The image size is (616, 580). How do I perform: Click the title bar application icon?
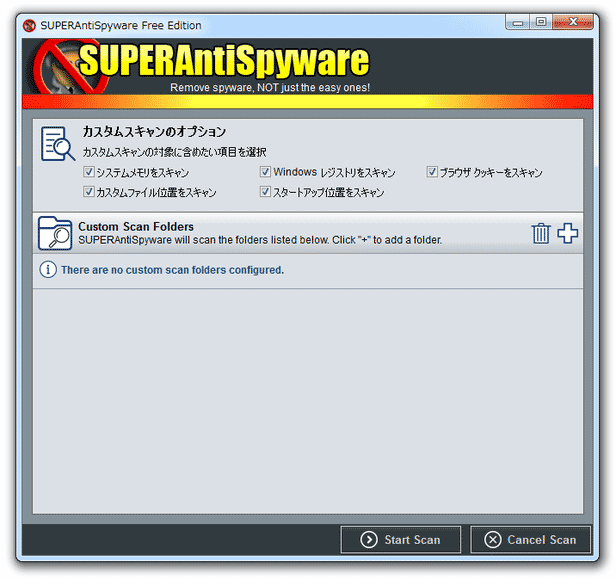[29, 26]
